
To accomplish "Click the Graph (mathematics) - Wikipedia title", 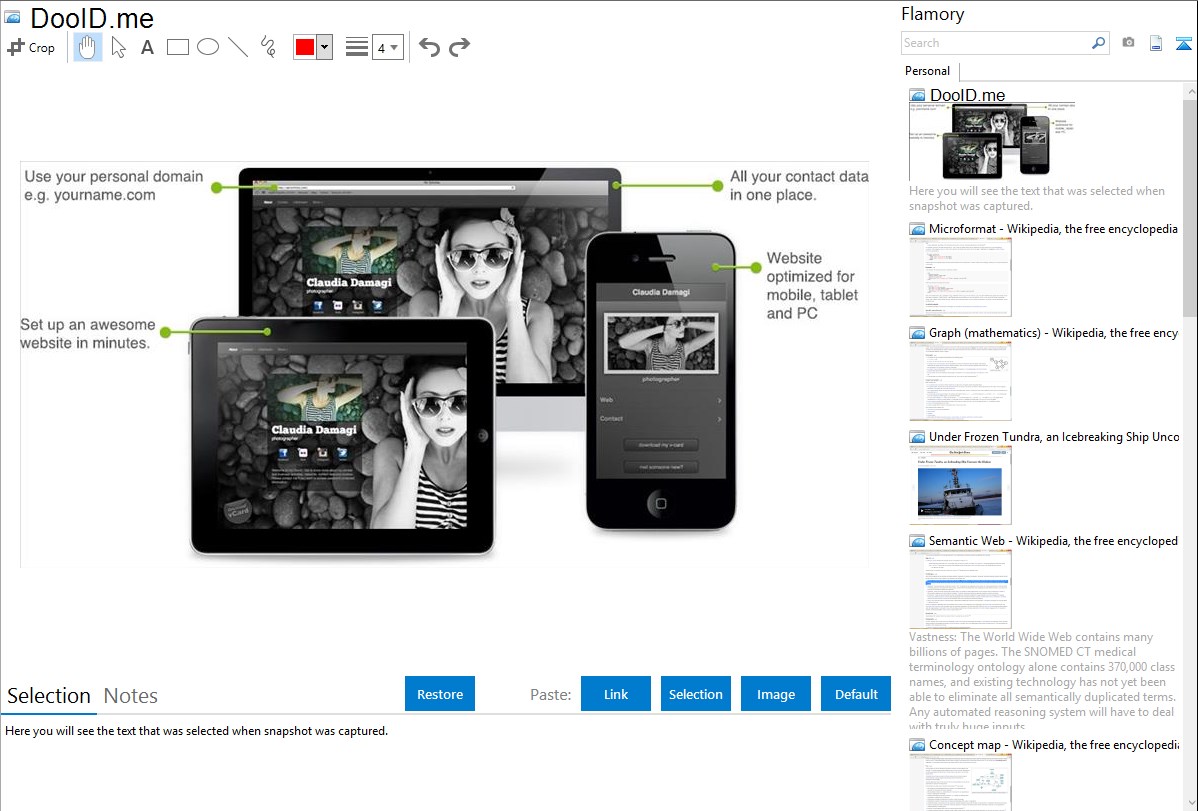I will coord(1053,333).
